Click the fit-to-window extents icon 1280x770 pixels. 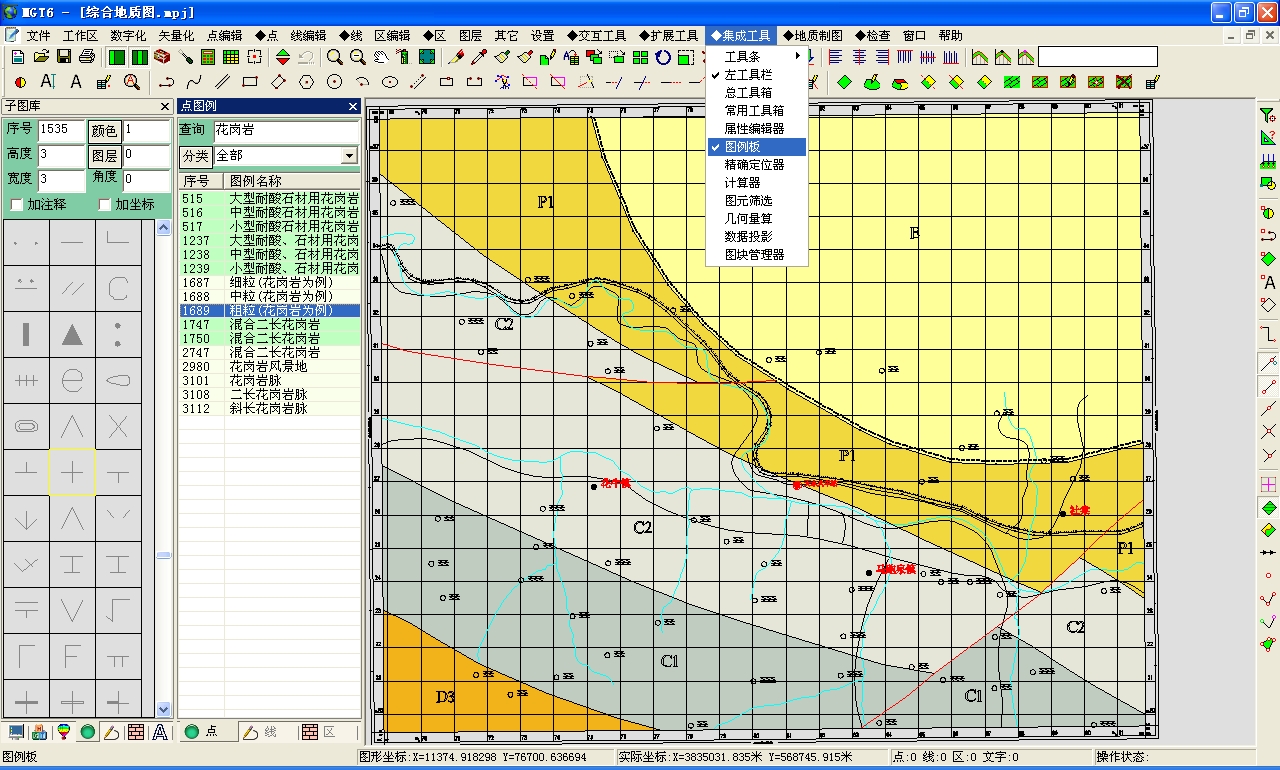tap(427, 57)
